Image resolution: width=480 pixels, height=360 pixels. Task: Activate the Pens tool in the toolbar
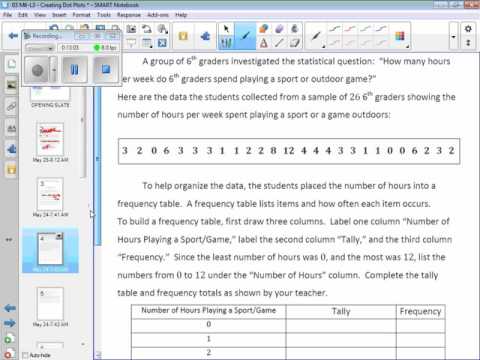pos(245,36)
